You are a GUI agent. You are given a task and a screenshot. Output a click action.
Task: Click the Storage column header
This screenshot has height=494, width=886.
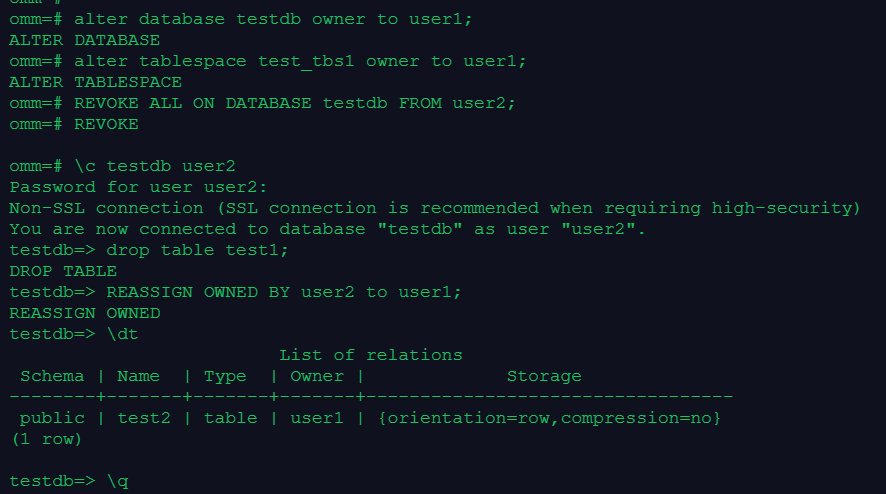pos(544,376)
